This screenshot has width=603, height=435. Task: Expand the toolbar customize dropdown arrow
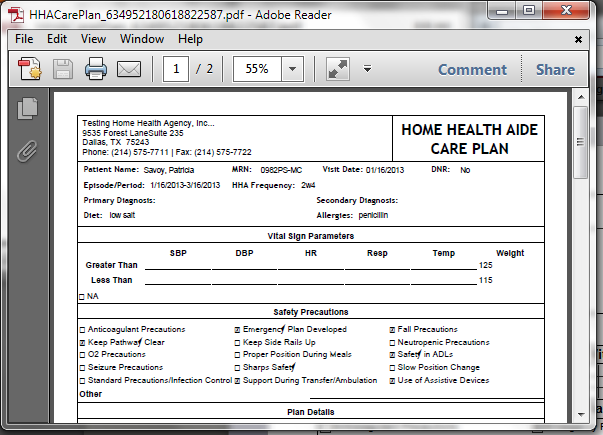click(367, 69)
